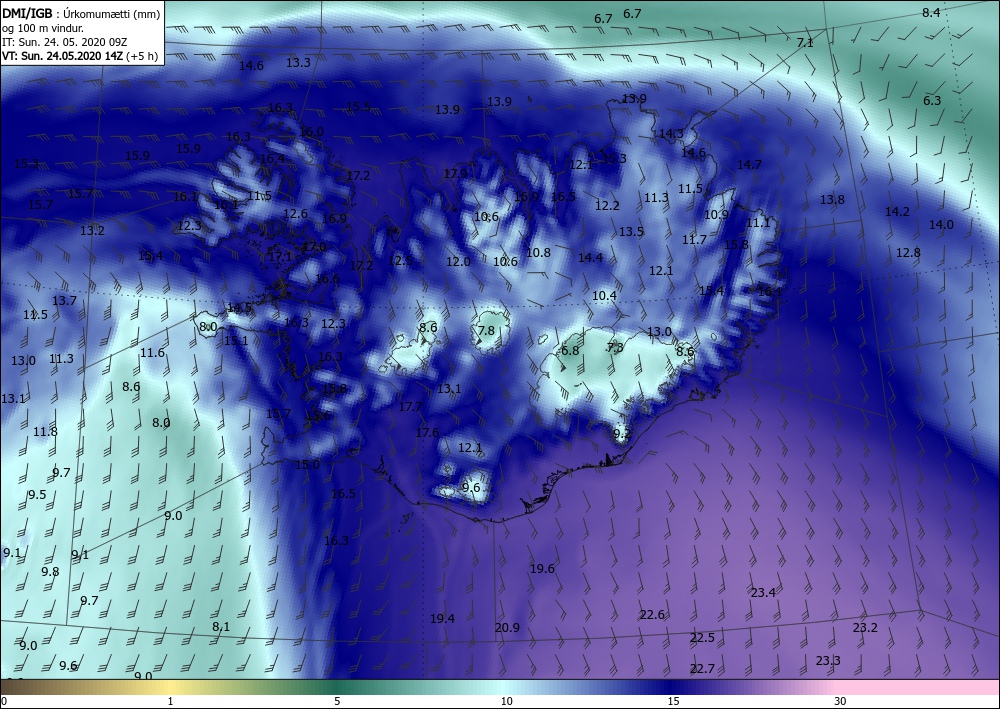Click the color scale label '1'
This screenshot has height=709, width=1000.
(x=170, y=701)
